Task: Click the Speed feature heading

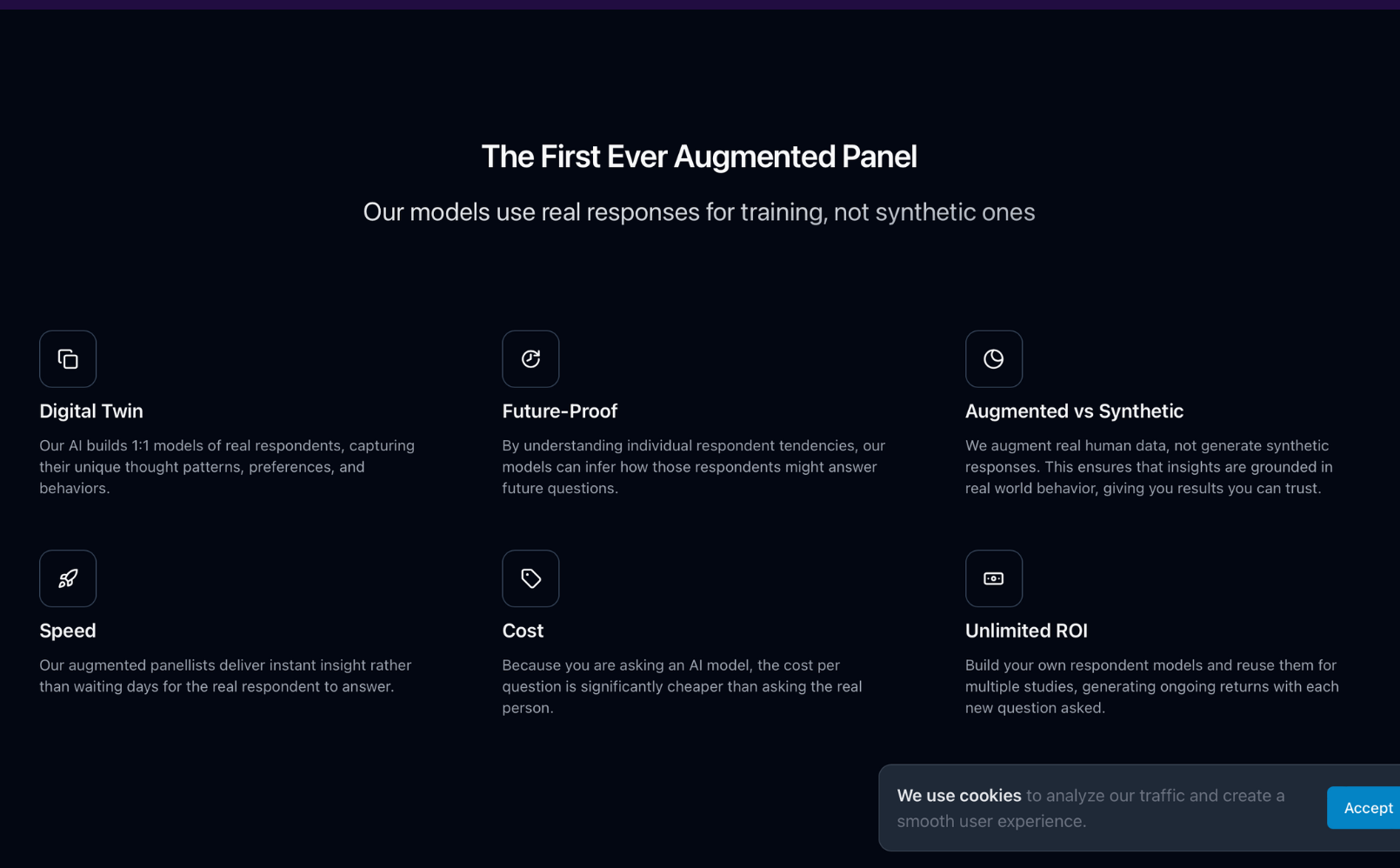Action: click(x=68, y=631)
